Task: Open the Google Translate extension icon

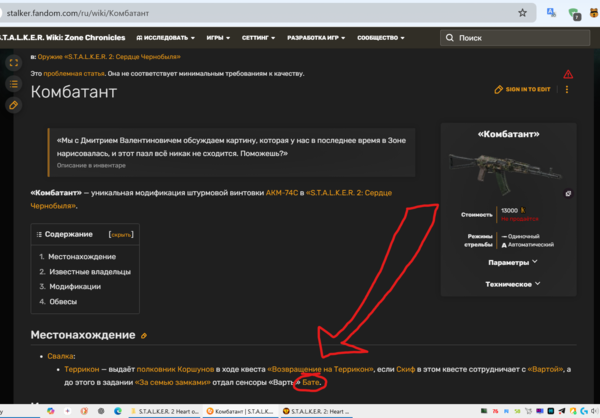Action: 551,13
